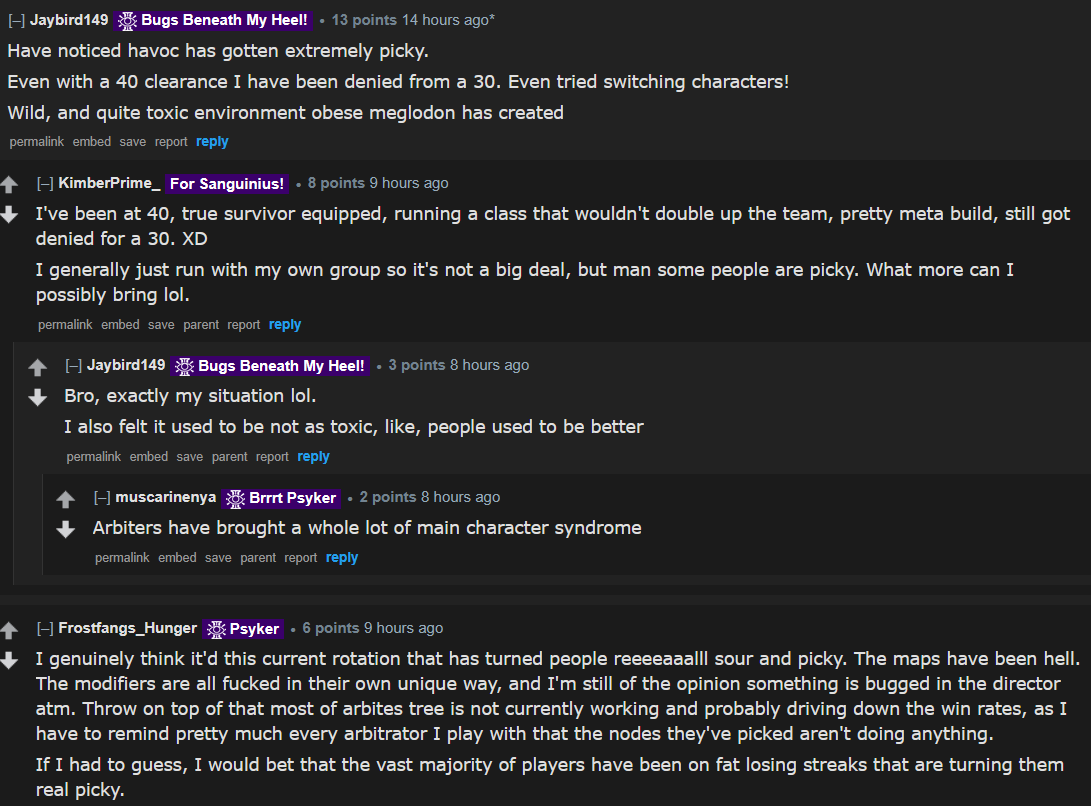Downvote KimberPrime_'s comment

(x=9, y=214)
